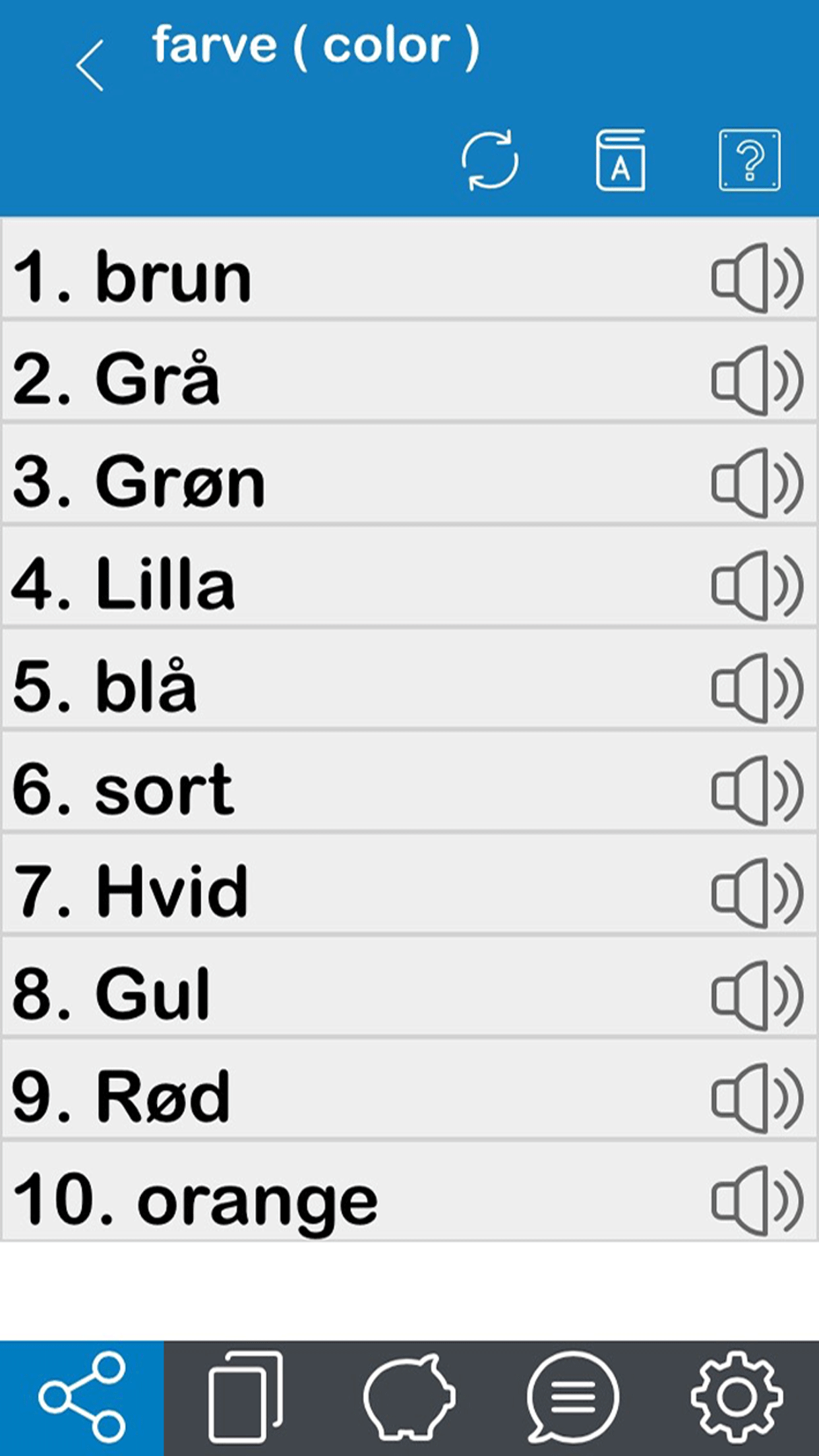This screenshot has width=819, height=1456.
Task: Open the piggy bank tab
Action: 409,1397
